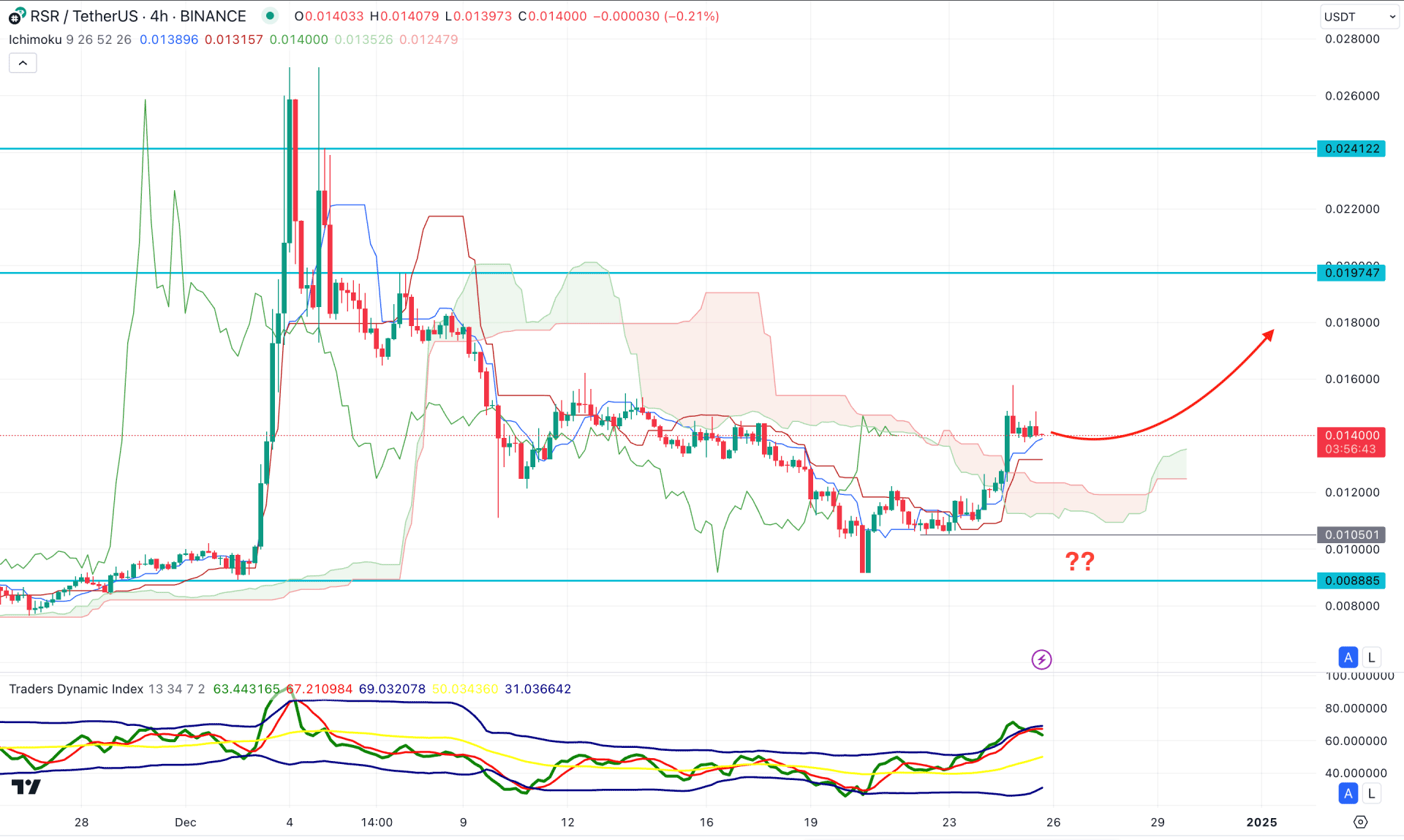Click the TradingView logo at bottom left

click(26, 787)
